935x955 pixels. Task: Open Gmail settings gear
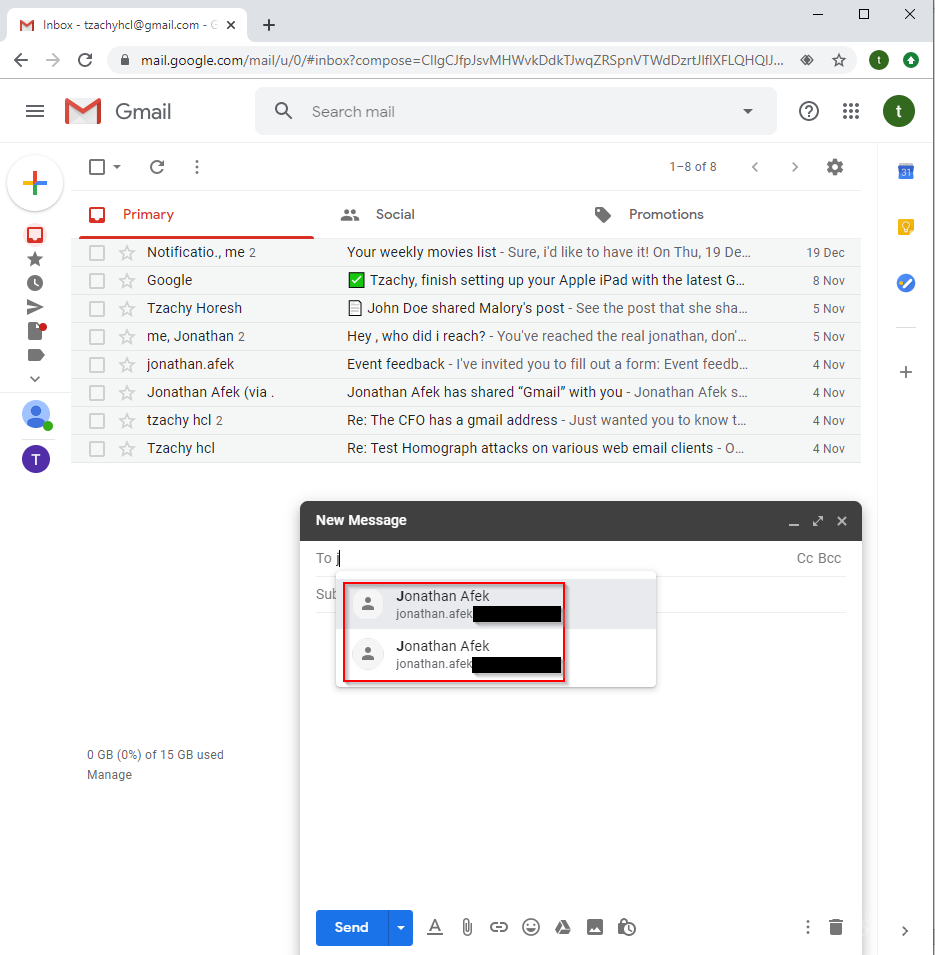[834, 167]
